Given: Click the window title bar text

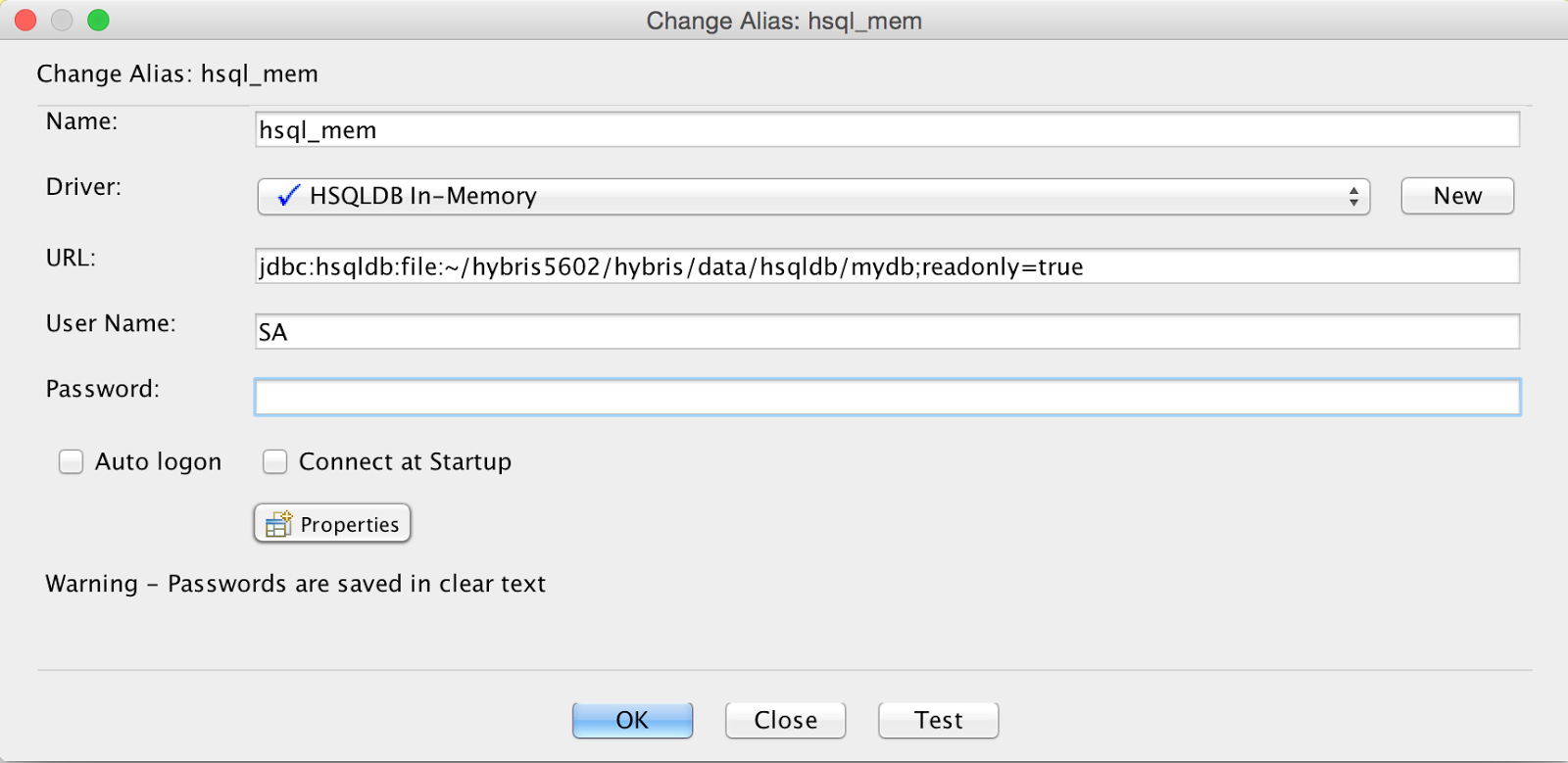Looking at the screenshot, I should [x=784, y=21].
